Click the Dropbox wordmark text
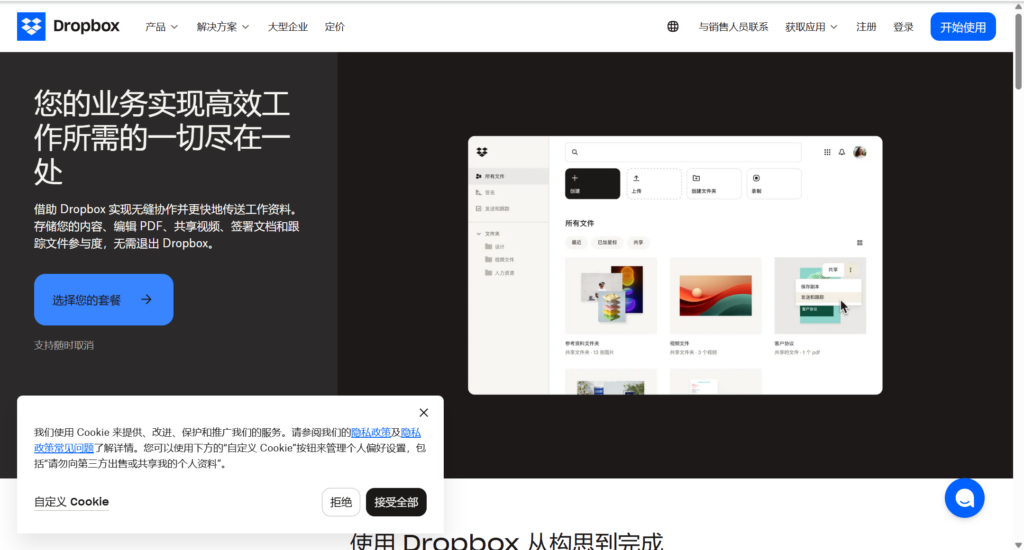1024x550 pixels. pyautogui.click(x=86, y=26)
